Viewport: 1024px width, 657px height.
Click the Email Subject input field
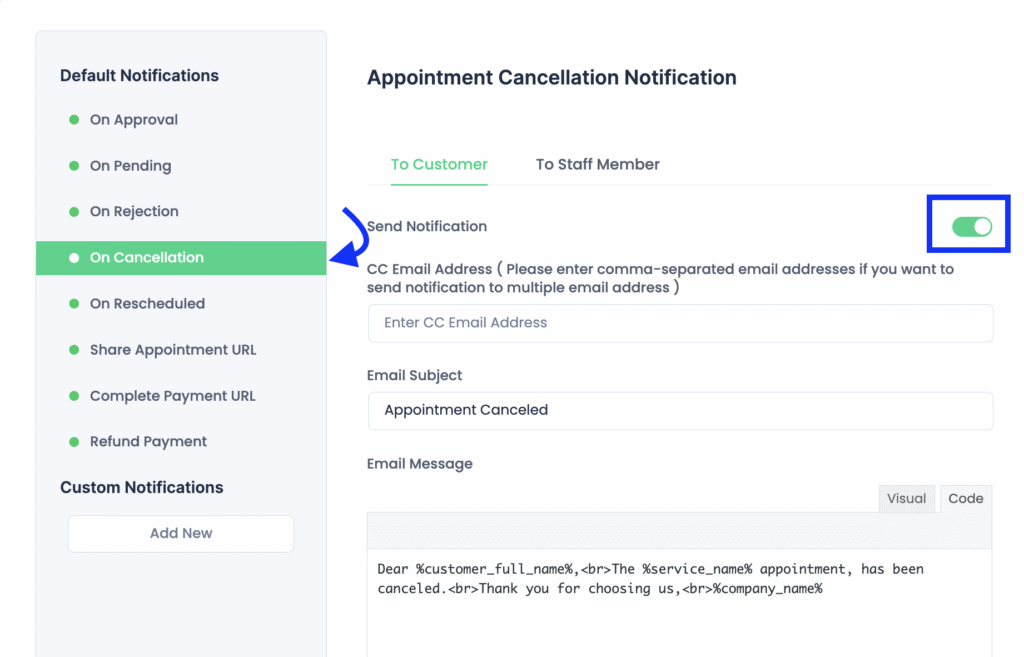(680, 410)
